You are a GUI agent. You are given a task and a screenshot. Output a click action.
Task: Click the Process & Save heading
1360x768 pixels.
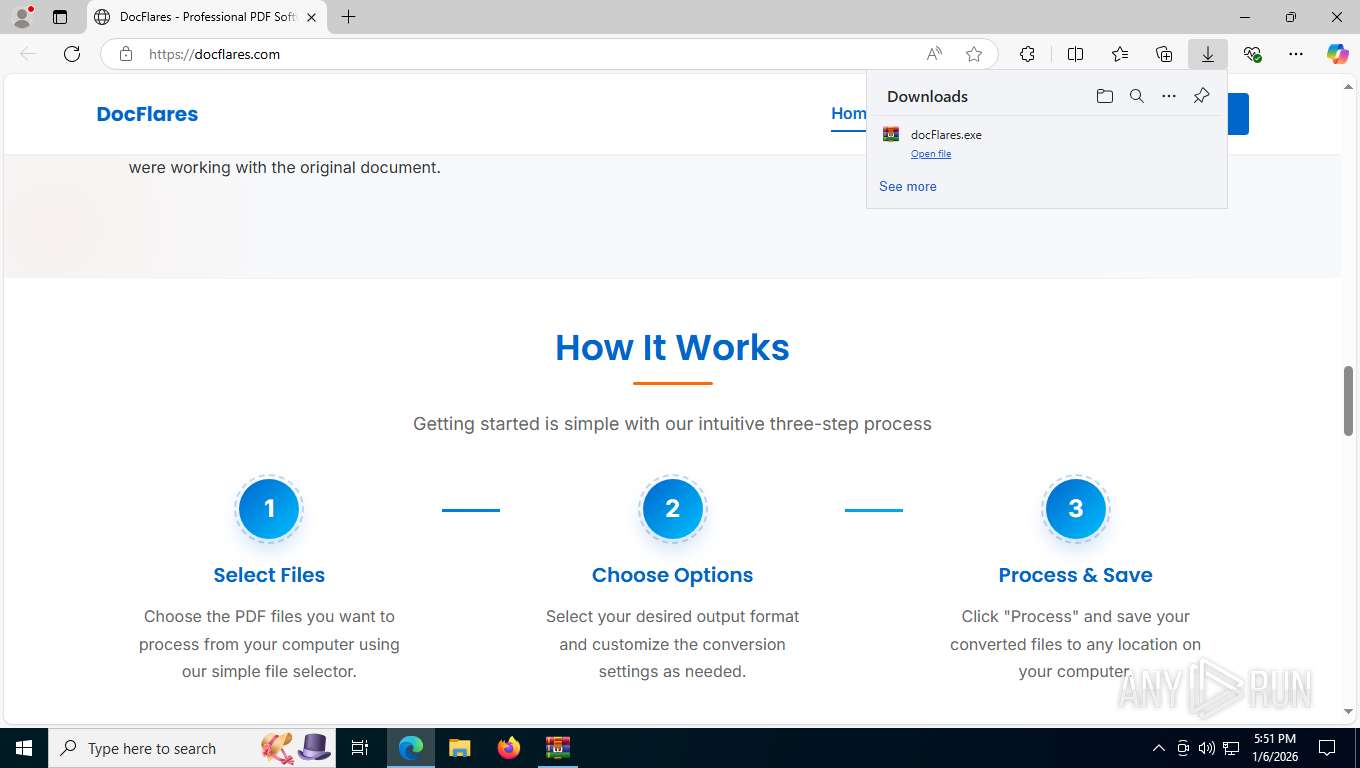[1075, 575]
